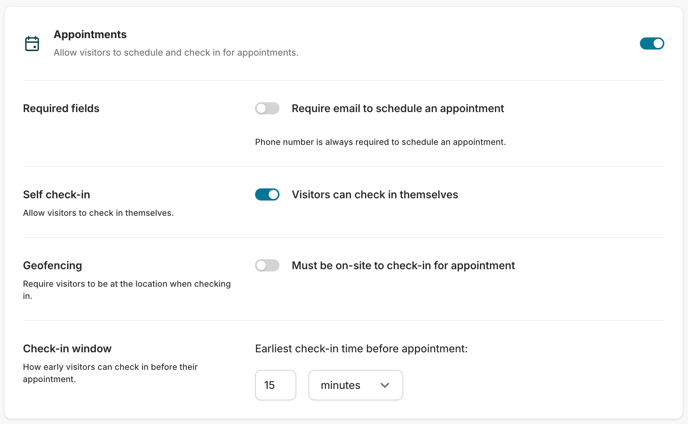This screenshot has width=688, height=424.
Task: Click the Appointments calendar icon
Action: 32,44
